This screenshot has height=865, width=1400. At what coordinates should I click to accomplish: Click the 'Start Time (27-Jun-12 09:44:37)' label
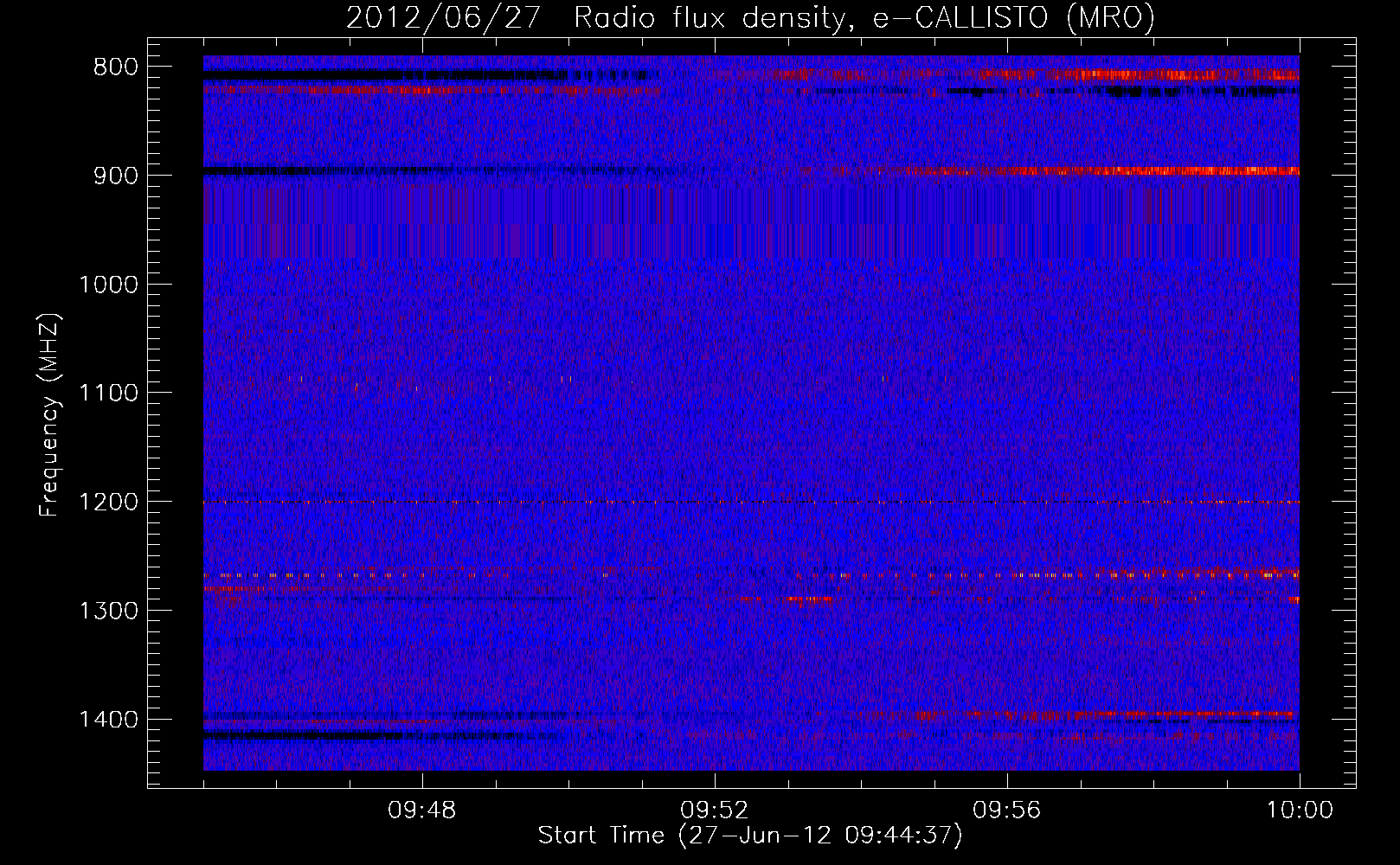tap(750, 836)
